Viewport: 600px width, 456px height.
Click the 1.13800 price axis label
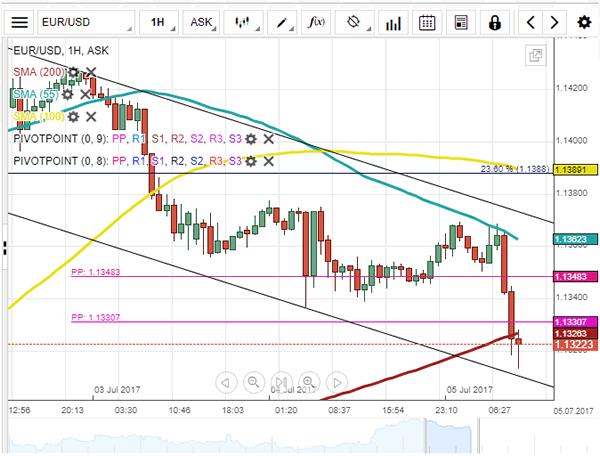(x=571, y=193)
